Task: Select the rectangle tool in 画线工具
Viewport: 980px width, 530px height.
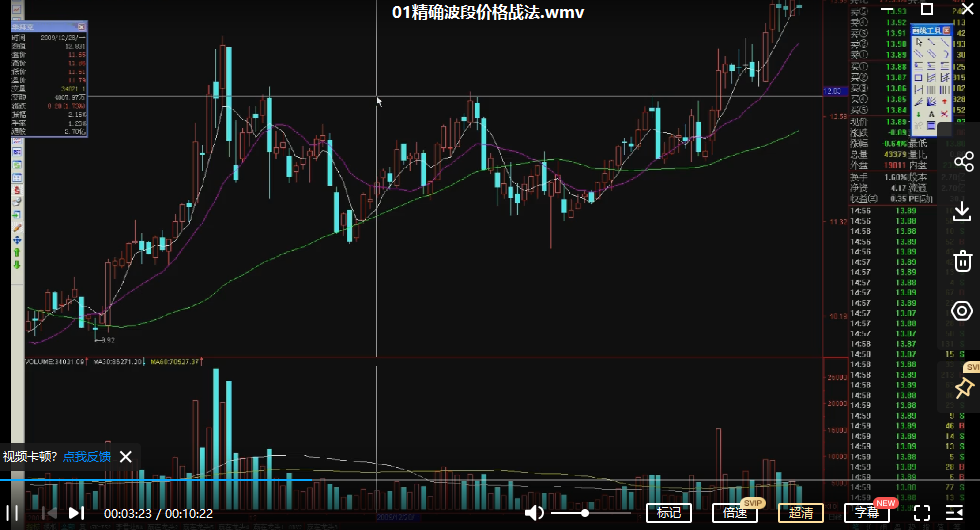Action: tap(918, 78)
